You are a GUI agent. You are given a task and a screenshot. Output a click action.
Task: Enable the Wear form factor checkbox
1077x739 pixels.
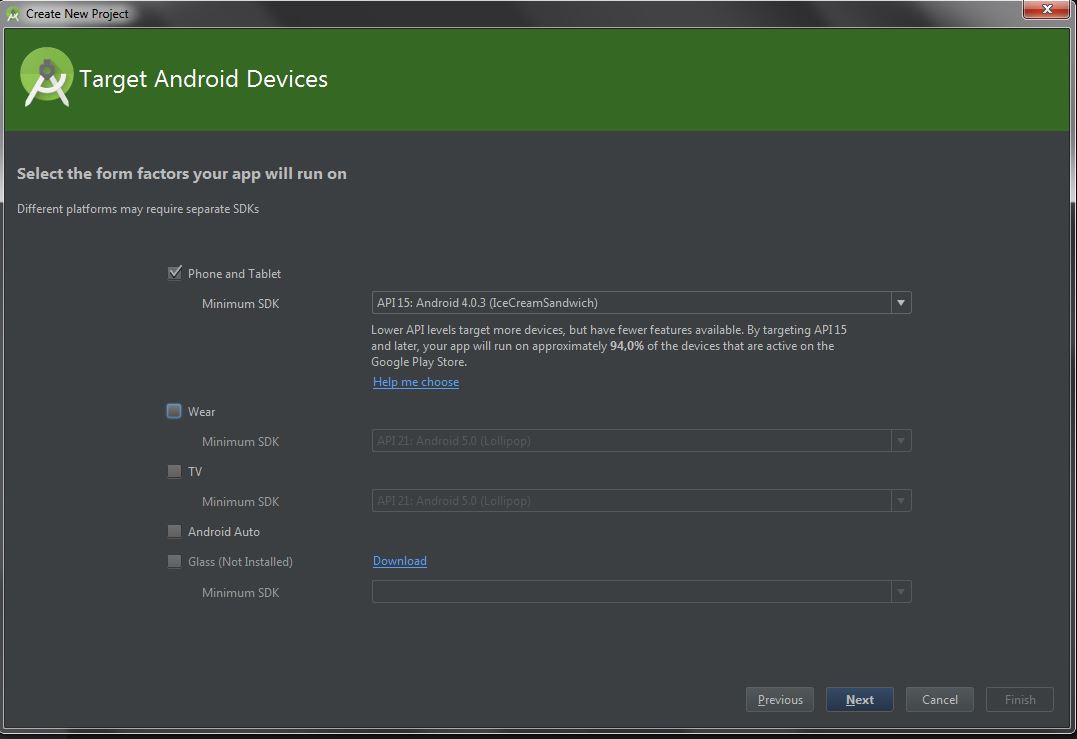click(x=175, y=411)
